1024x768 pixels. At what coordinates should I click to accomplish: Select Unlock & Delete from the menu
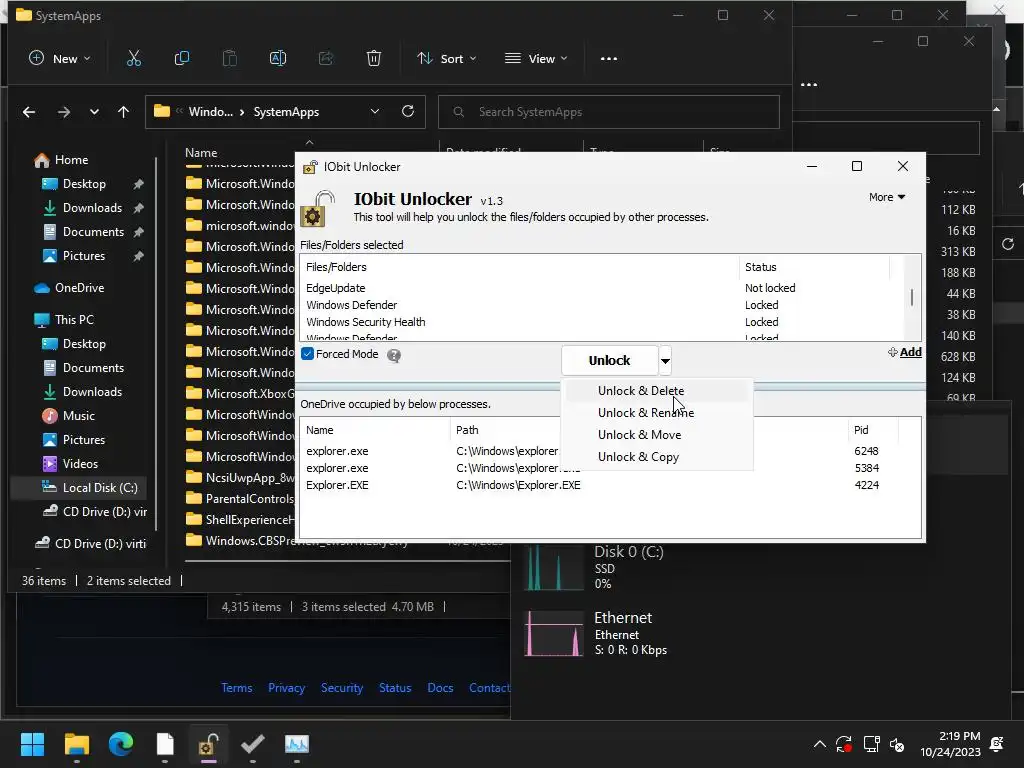656,391
